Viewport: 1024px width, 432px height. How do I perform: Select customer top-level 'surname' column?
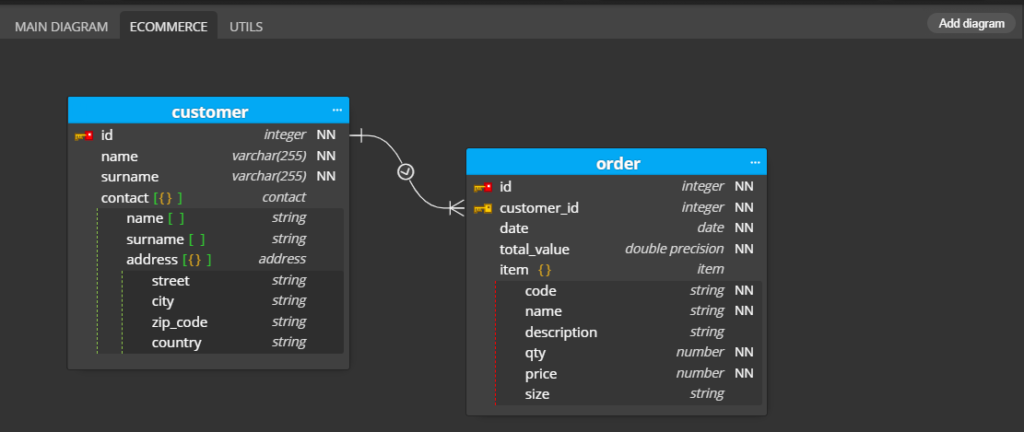[130, 177]
